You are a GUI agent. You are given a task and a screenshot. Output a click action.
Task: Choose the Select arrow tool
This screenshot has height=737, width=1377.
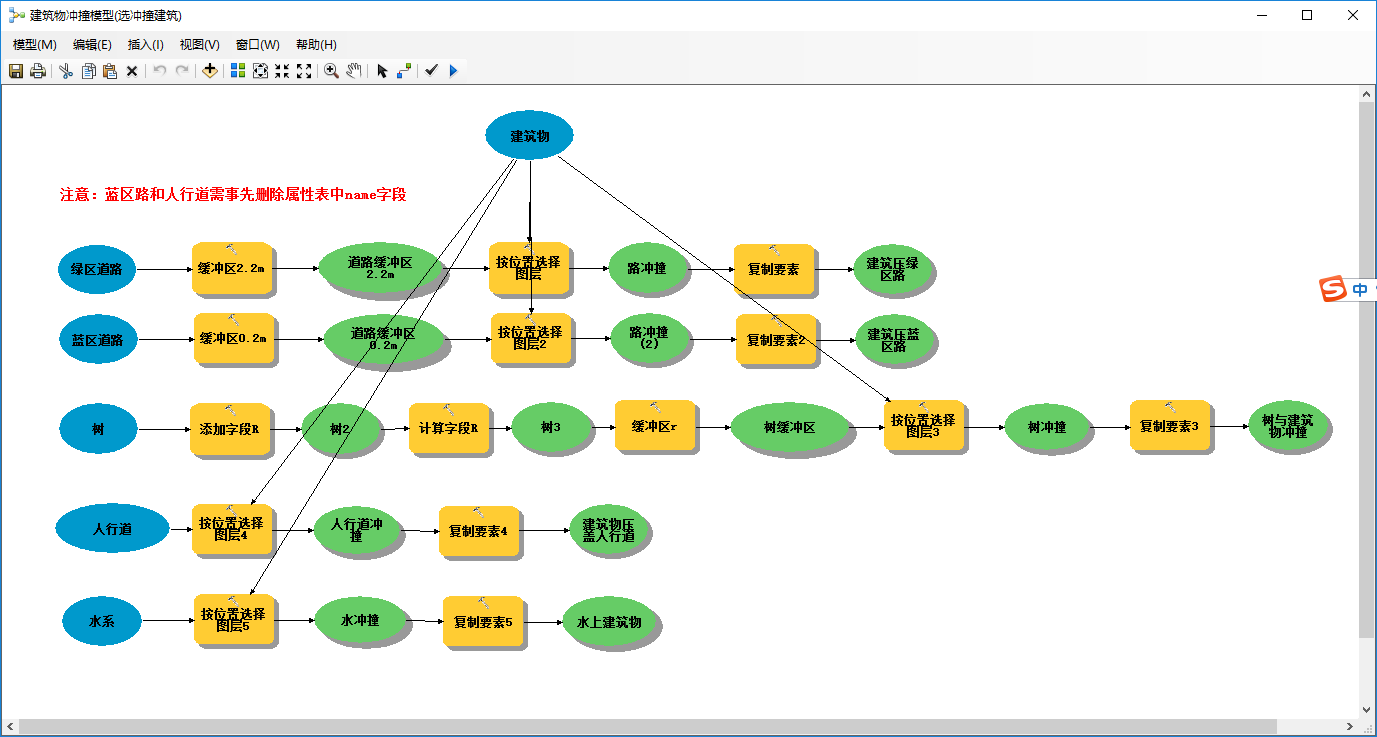point(383,71)
